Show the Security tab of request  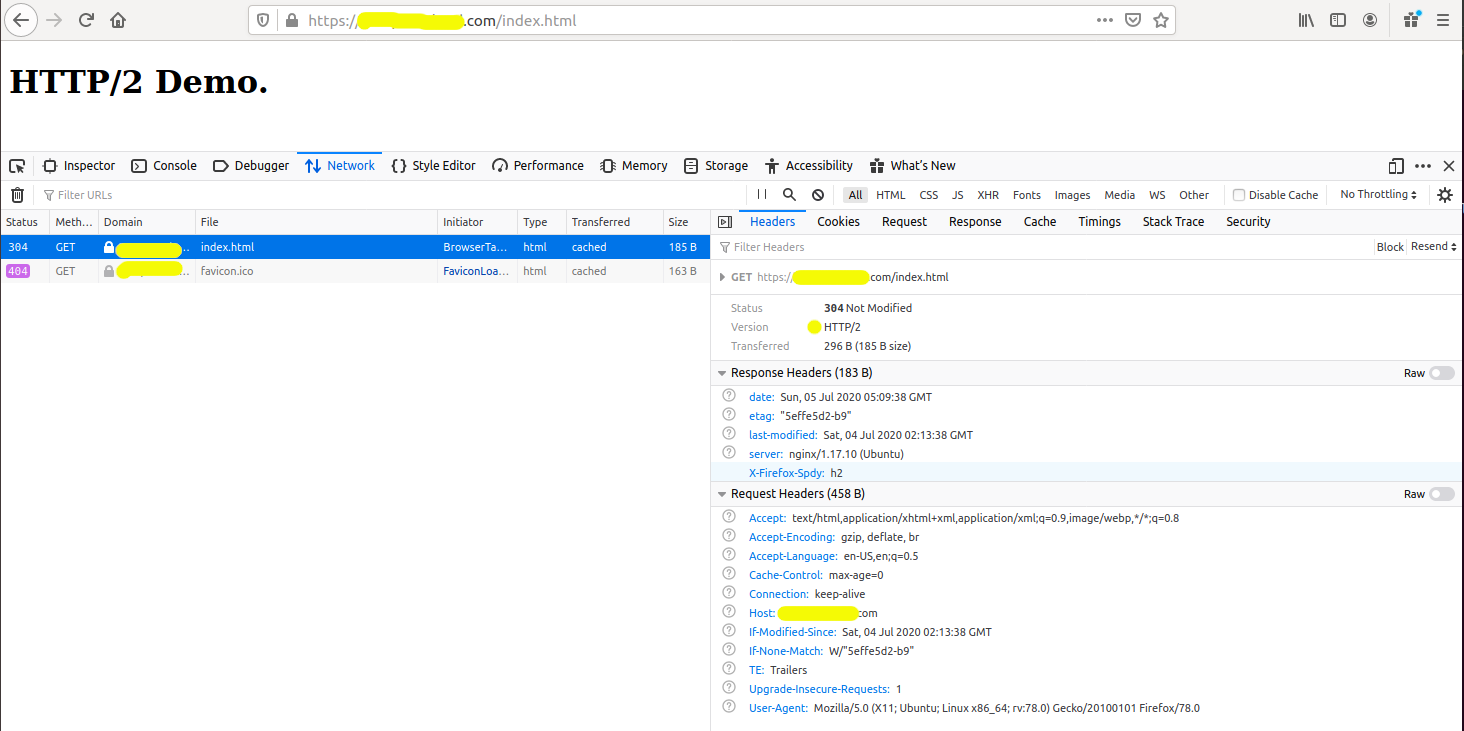point(1248,222)
